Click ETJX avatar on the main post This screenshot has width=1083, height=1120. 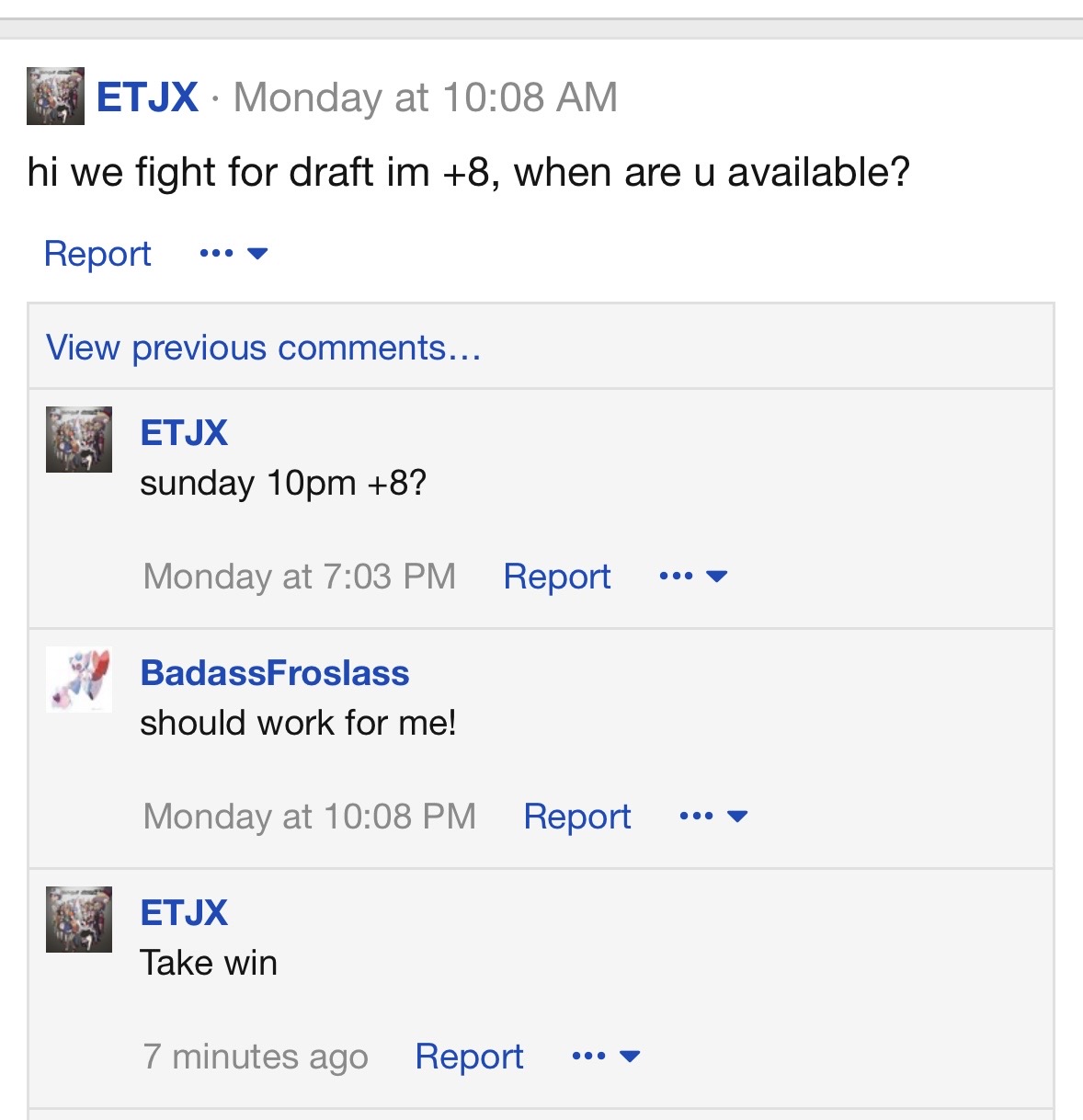(55, 97)
